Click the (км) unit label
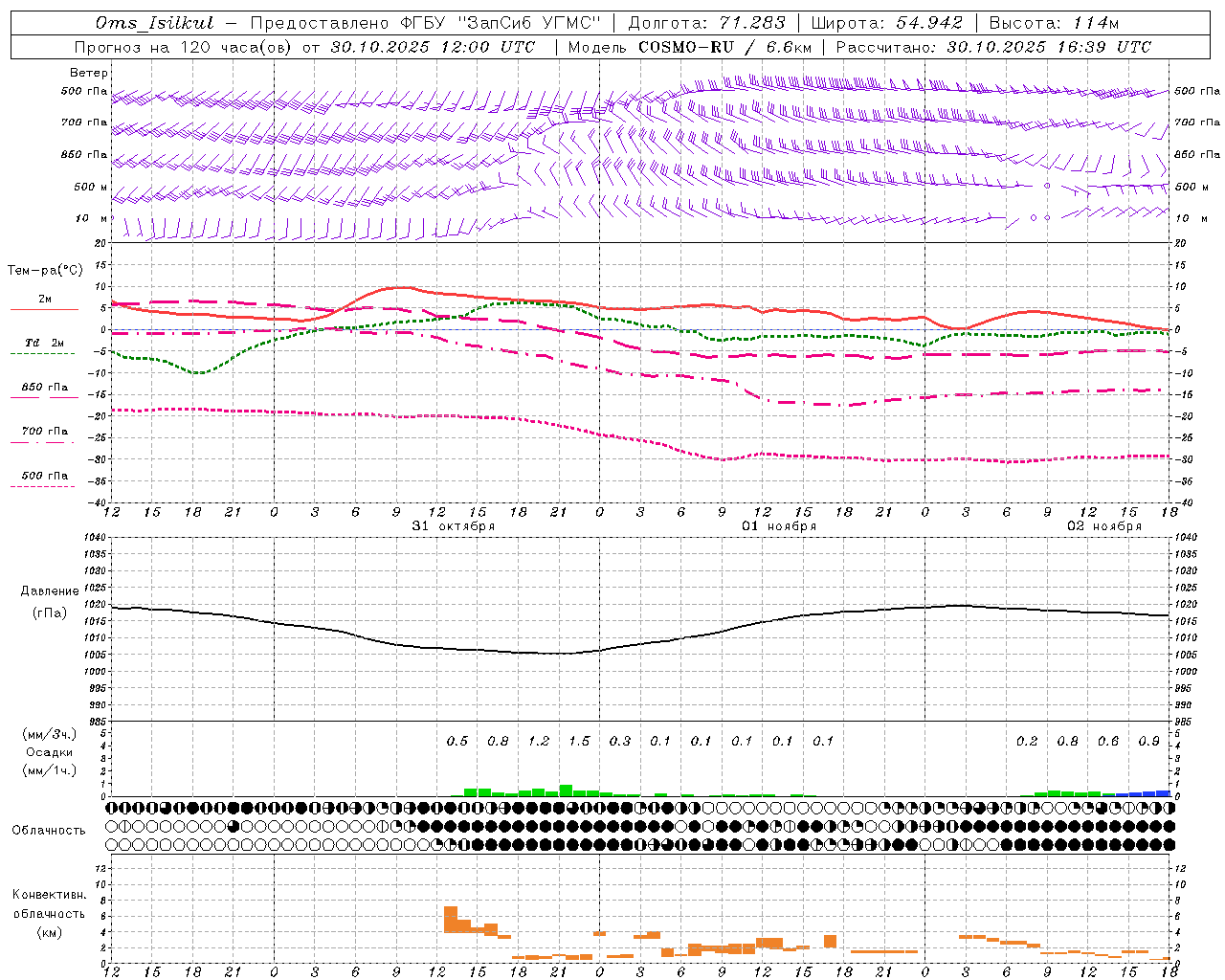 (49, 932)
